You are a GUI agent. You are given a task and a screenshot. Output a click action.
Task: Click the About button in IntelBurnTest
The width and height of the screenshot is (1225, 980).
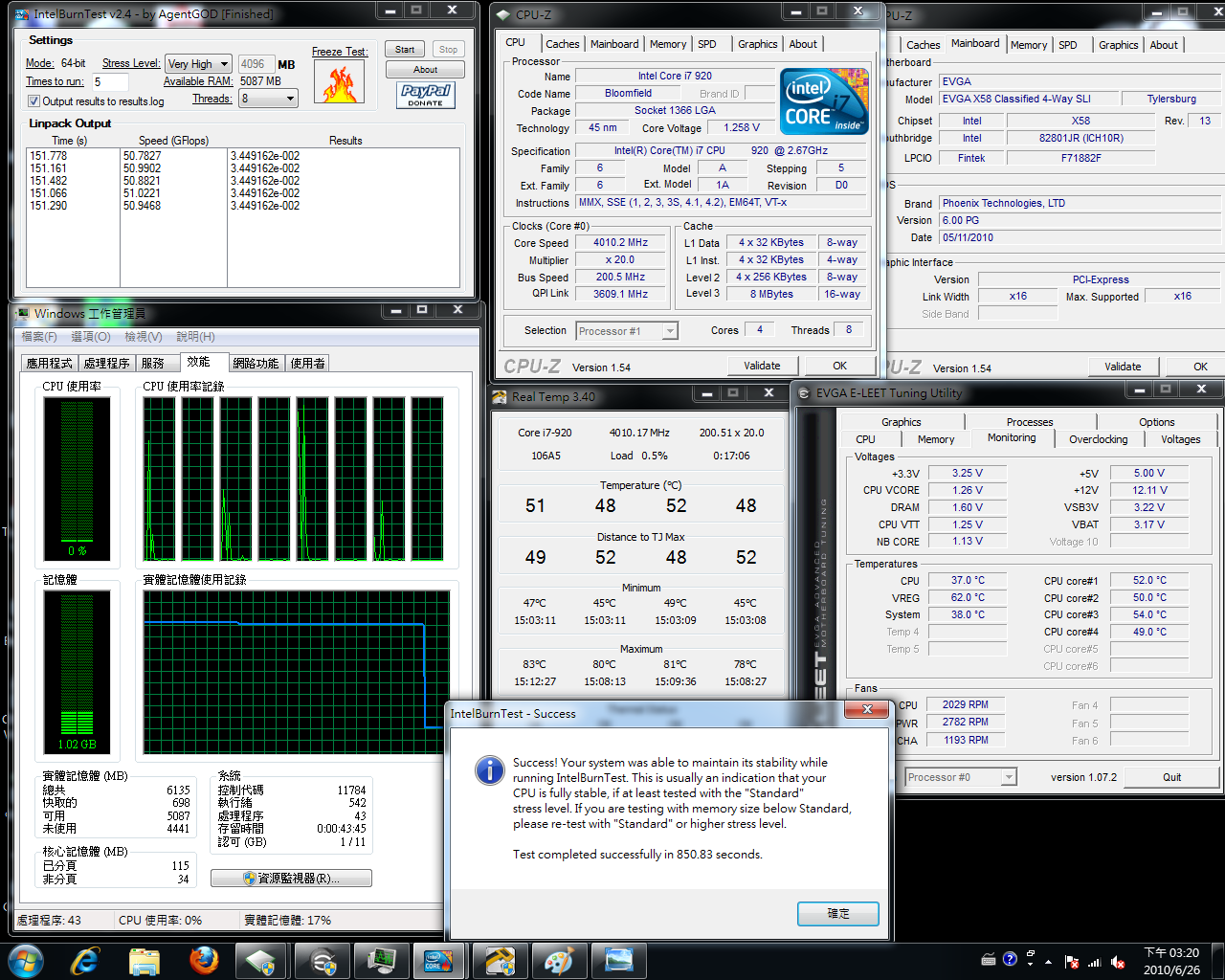coord(425,70)
